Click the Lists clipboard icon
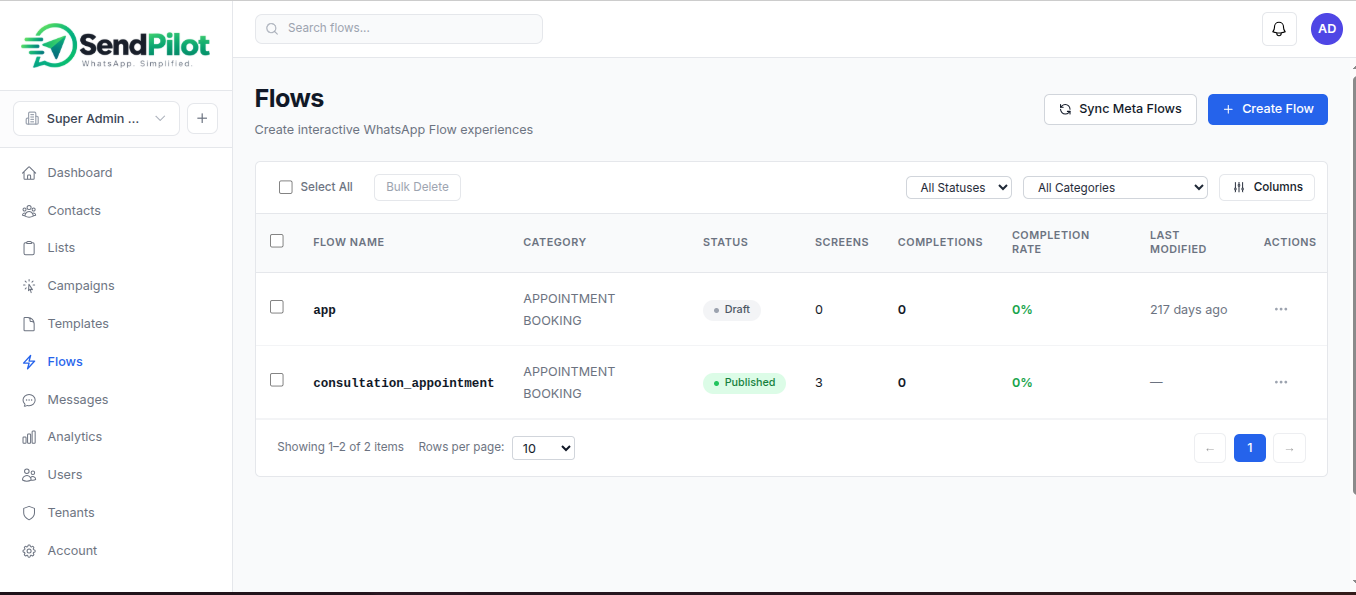Screen dimensions: 1356x595 (x=29, y=248)
